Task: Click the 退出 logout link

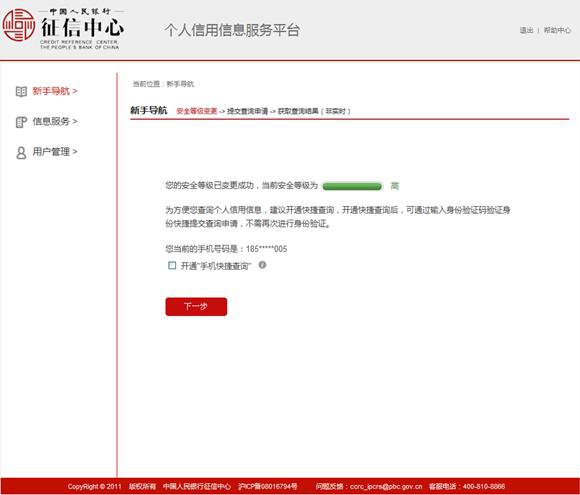Action: click(526, 30)
